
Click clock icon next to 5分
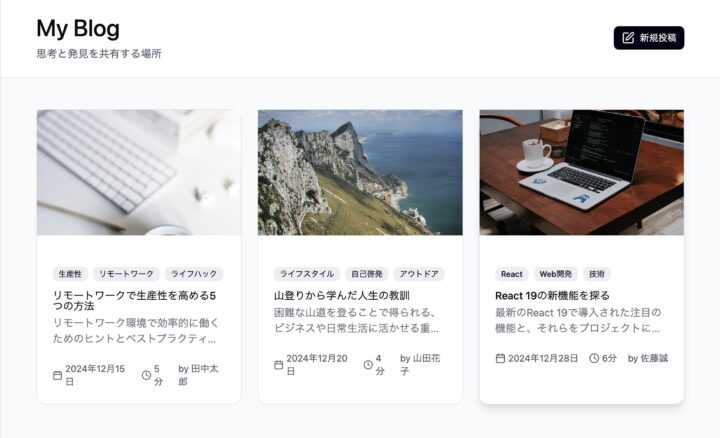pos(146,375)
